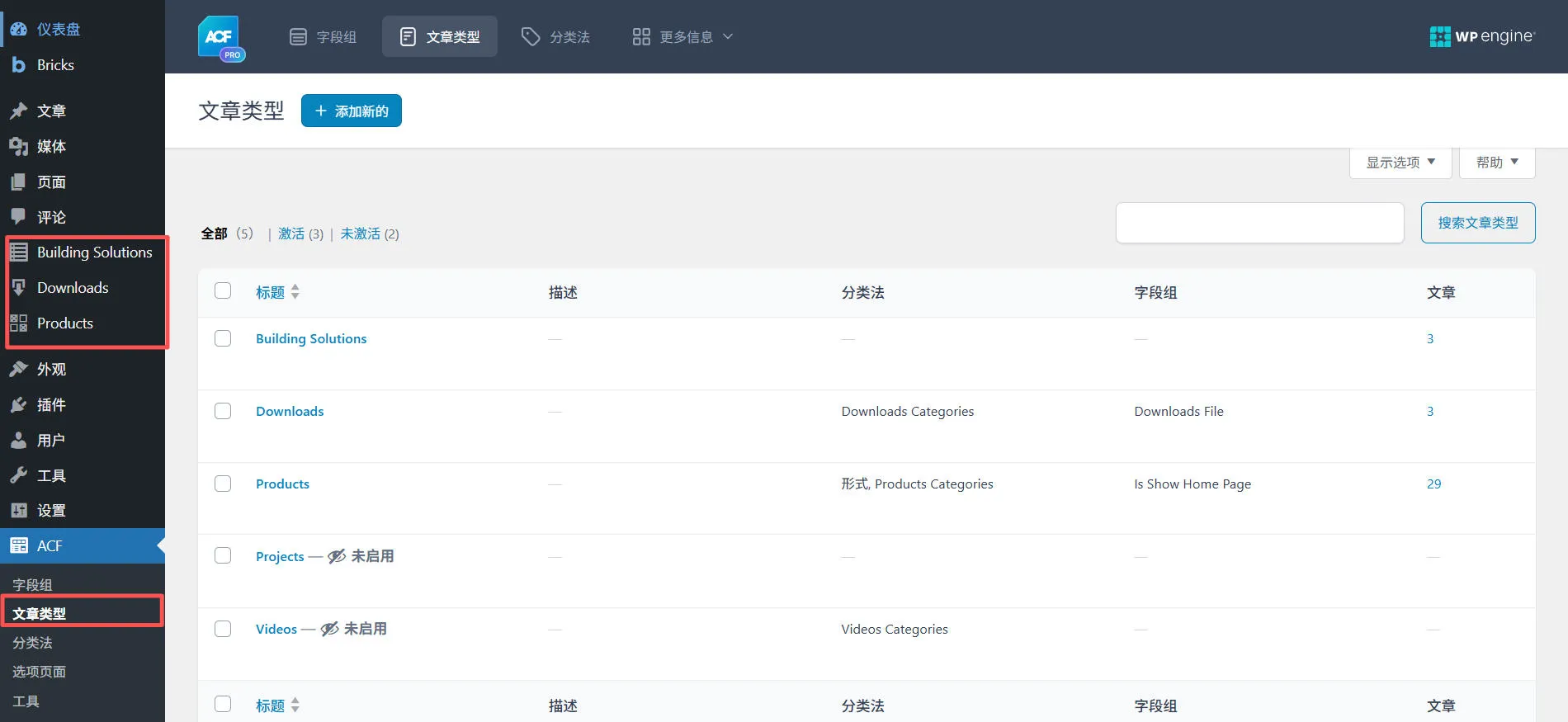1568x722 pixels.
Task: Click the 字段组 icon in top bar
Action: pos(298,36)
